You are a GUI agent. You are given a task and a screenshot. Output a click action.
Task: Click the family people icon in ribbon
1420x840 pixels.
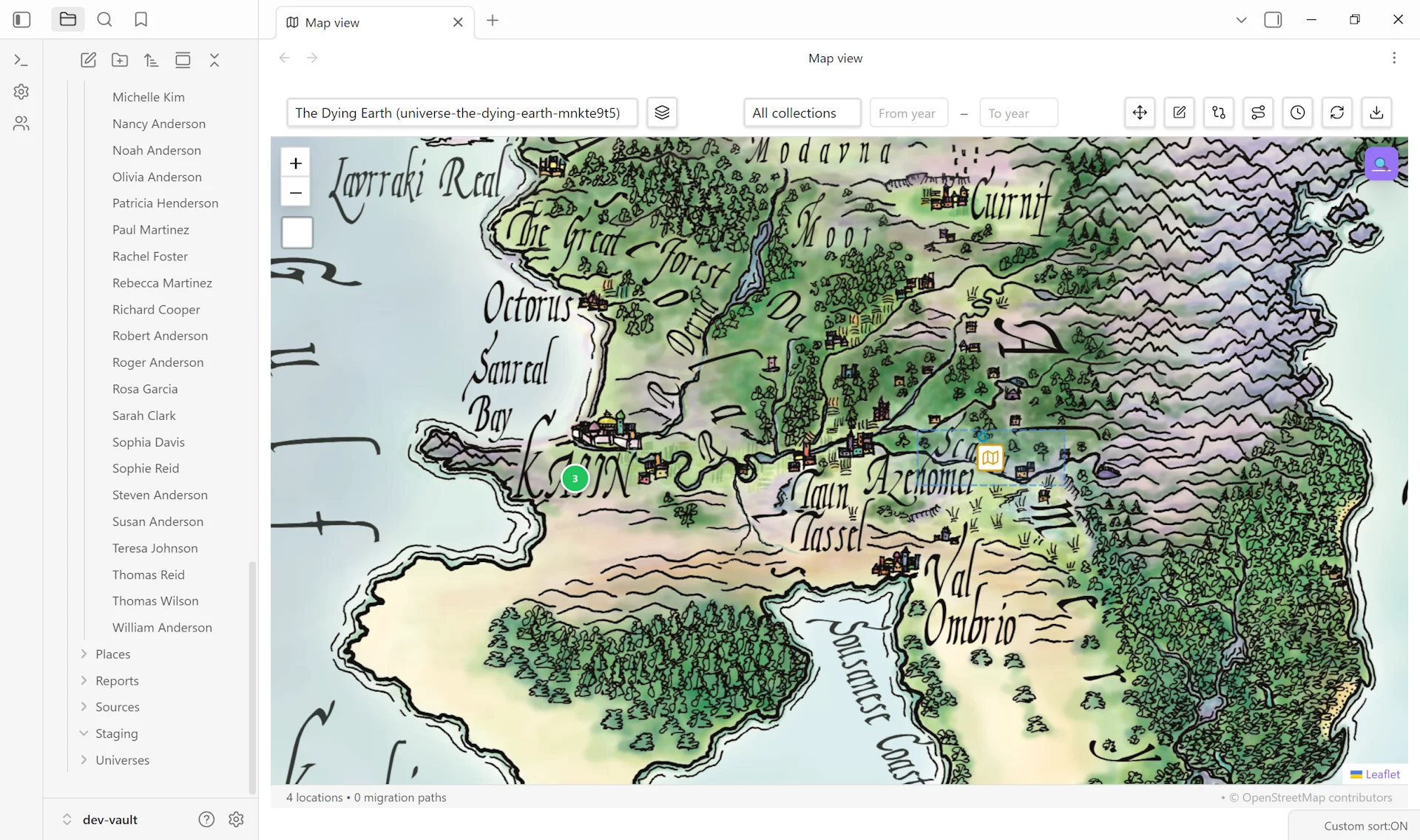(x=21, y=123)
